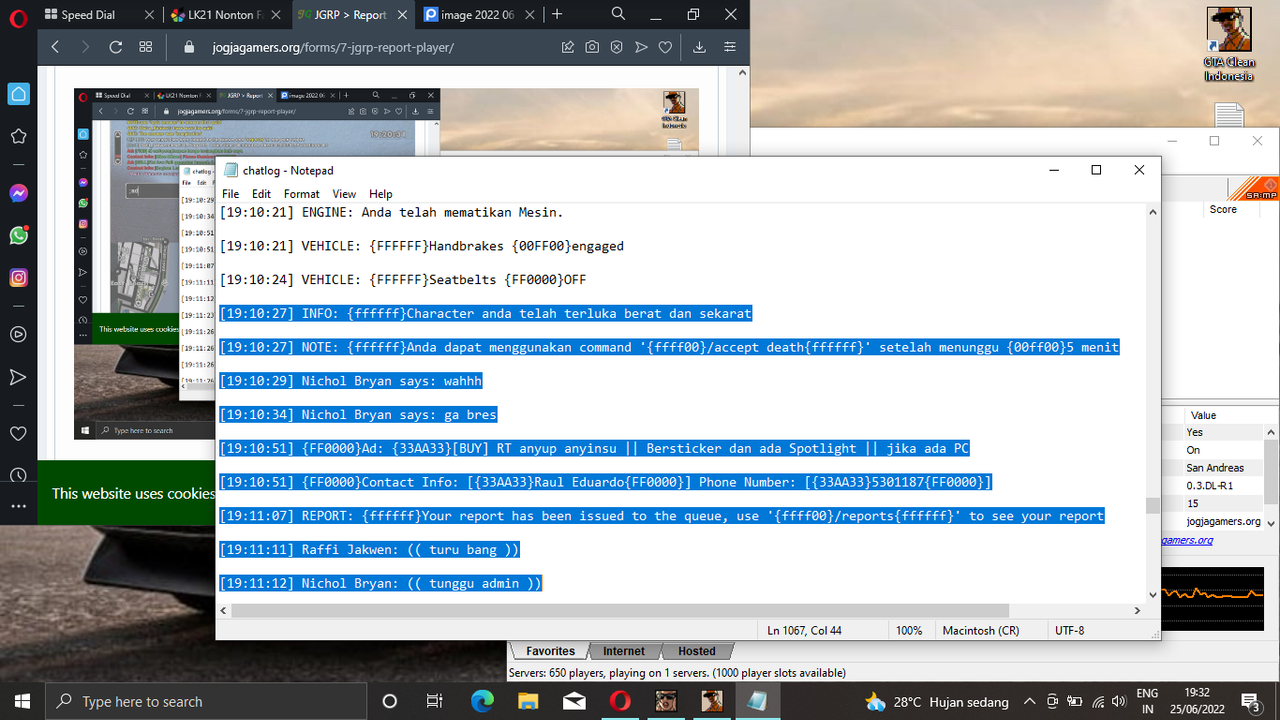
Task: Open the notification center icon
Action: coord(1250,701)
